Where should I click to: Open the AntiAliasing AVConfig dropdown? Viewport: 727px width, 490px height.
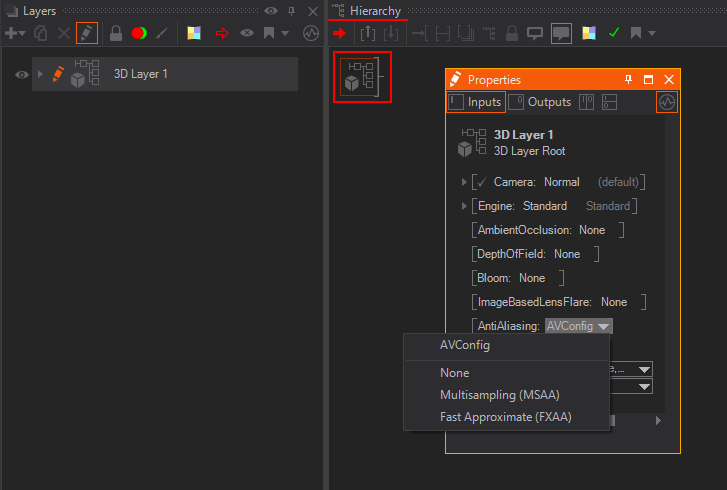pos(580,326)
